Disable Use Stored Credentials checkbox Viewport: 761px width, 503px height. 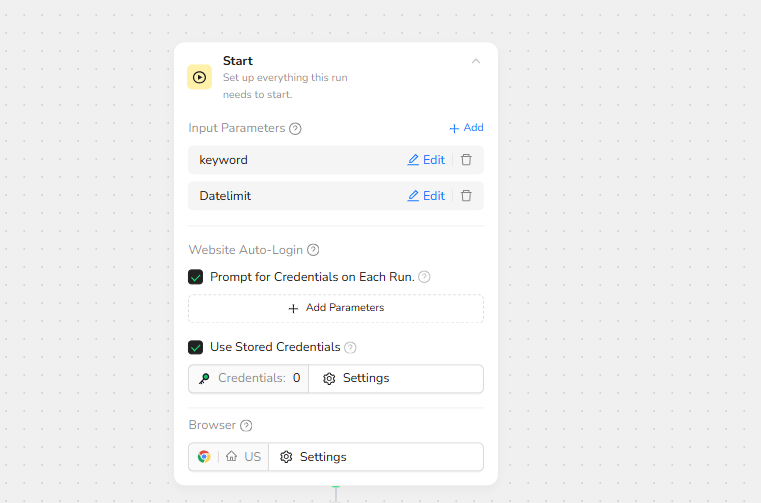click(x=196, y=347)
